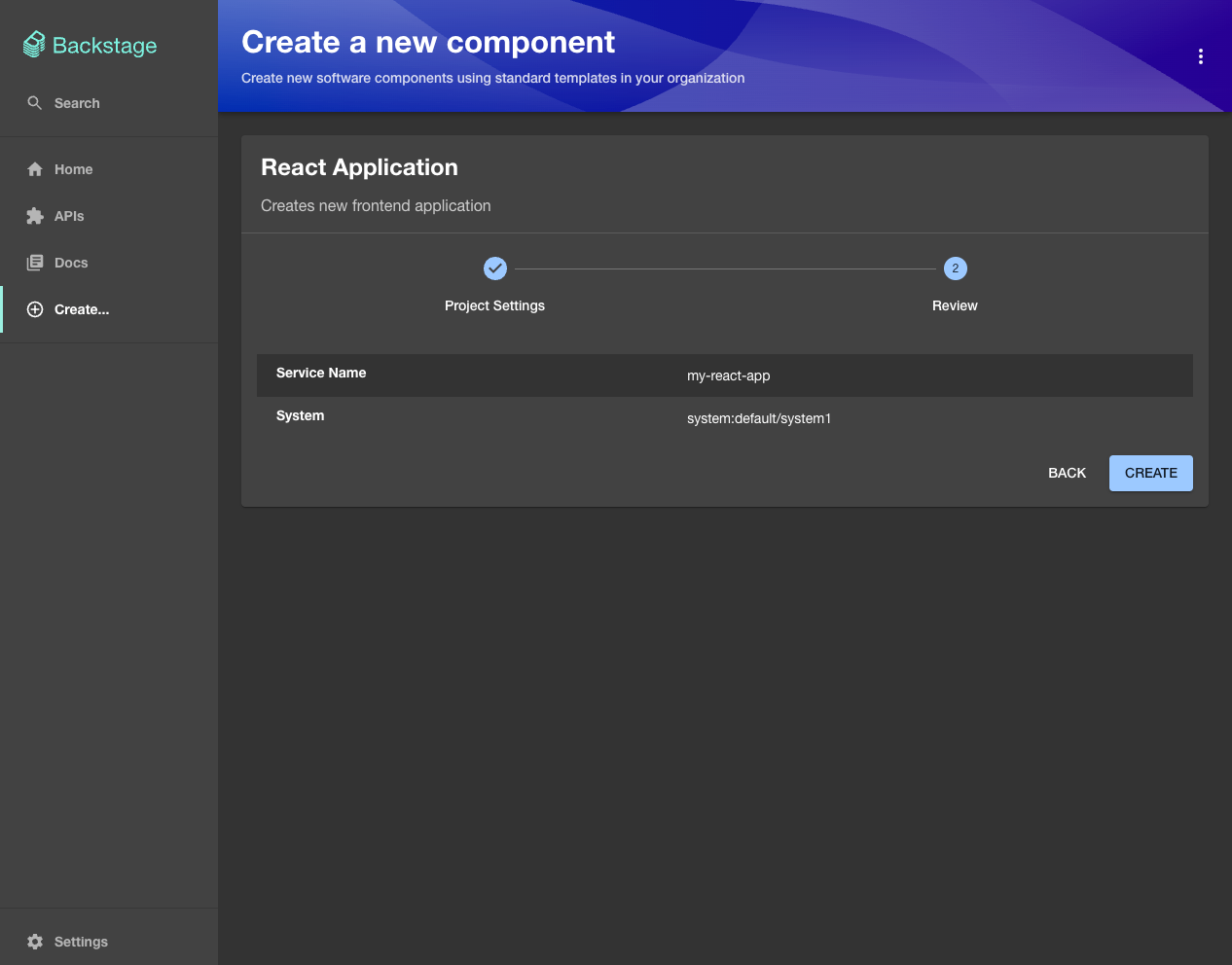The image size is (1232, 965).
Task: Click the Search magnifier icon in sidebar
Action: [35, 103]
